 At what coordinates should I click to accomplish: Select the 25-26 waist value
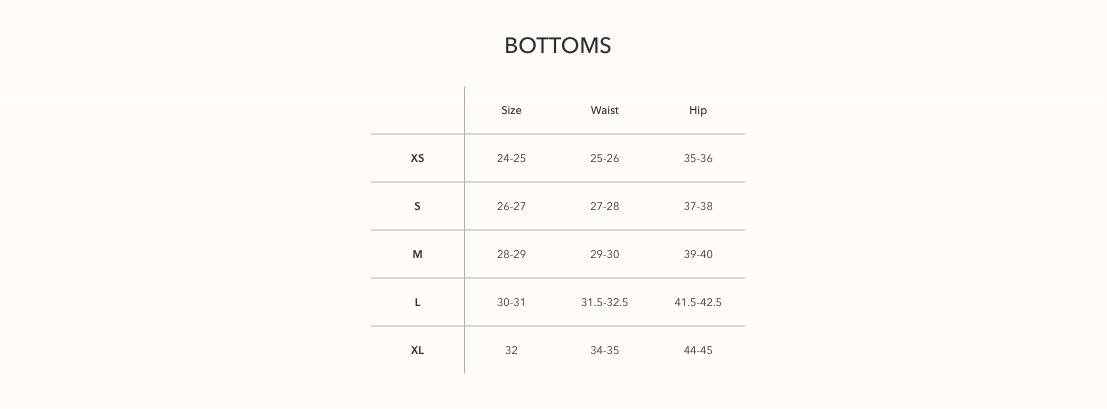coord(604,158)
